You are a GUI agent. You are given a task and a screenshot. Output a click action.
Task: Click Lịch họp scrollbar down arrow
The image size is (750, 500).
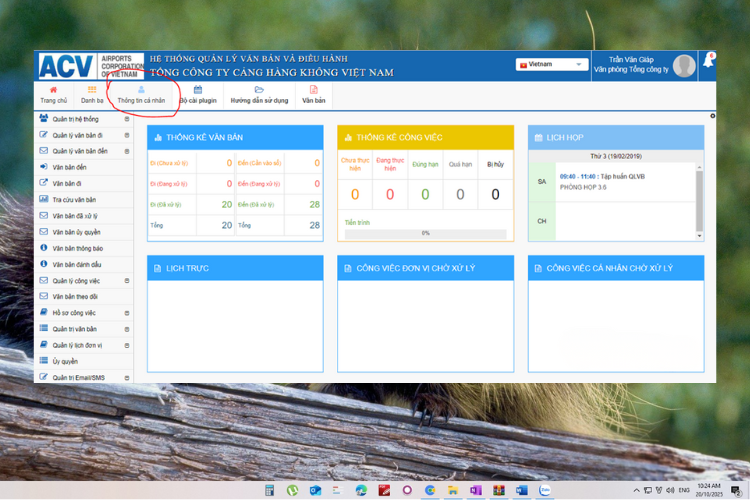699,236
